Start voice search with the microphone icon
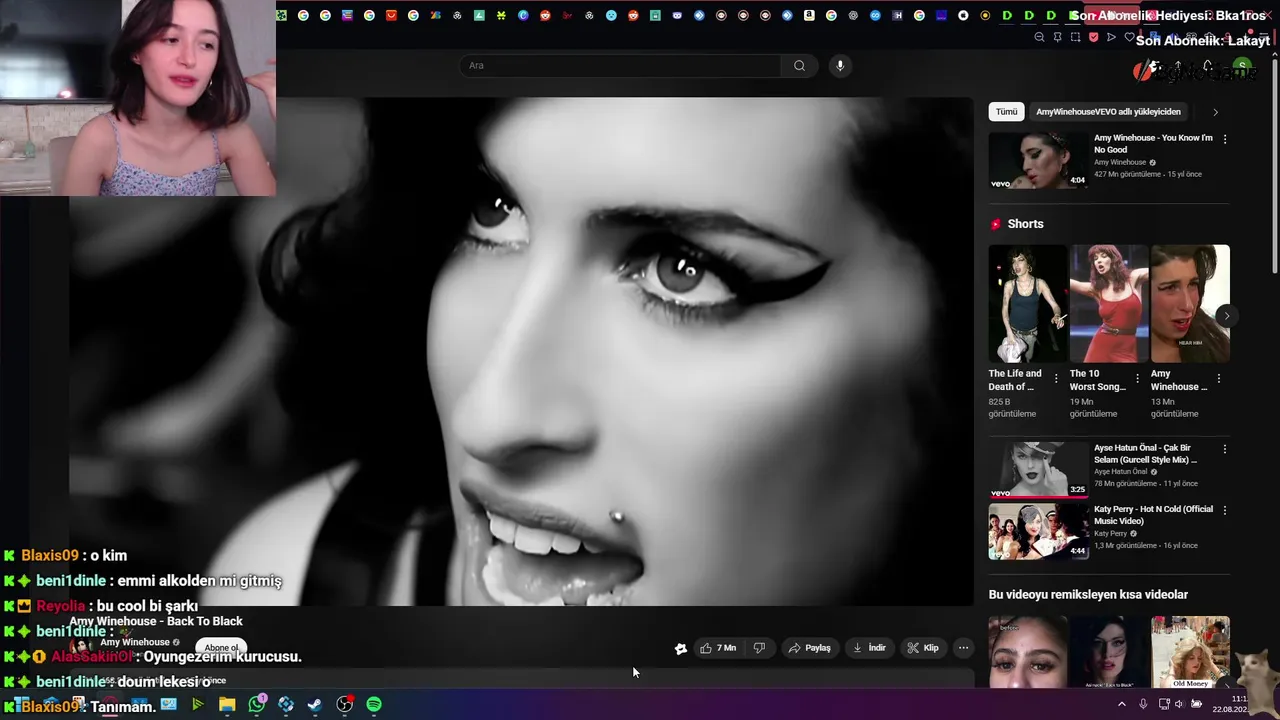 840,66
